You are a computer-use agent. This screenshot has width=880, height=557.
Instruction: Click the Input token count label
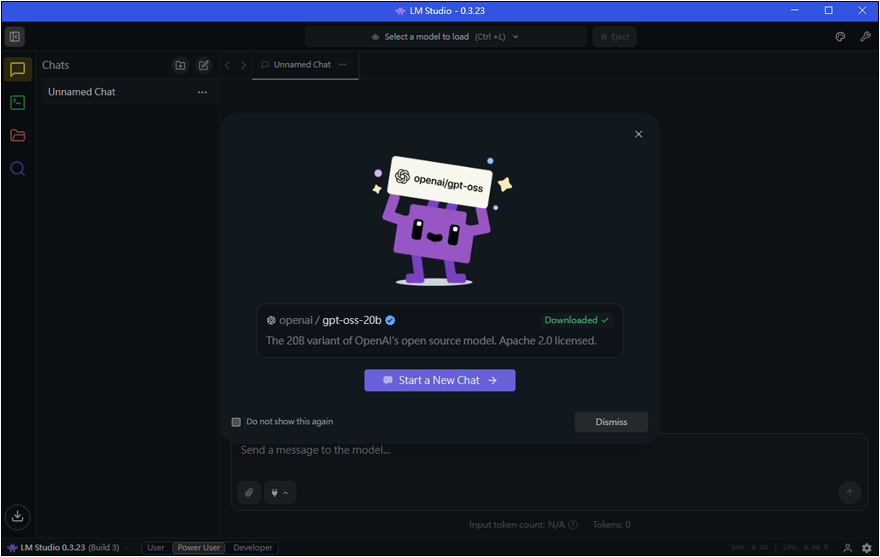click(517, 524)
